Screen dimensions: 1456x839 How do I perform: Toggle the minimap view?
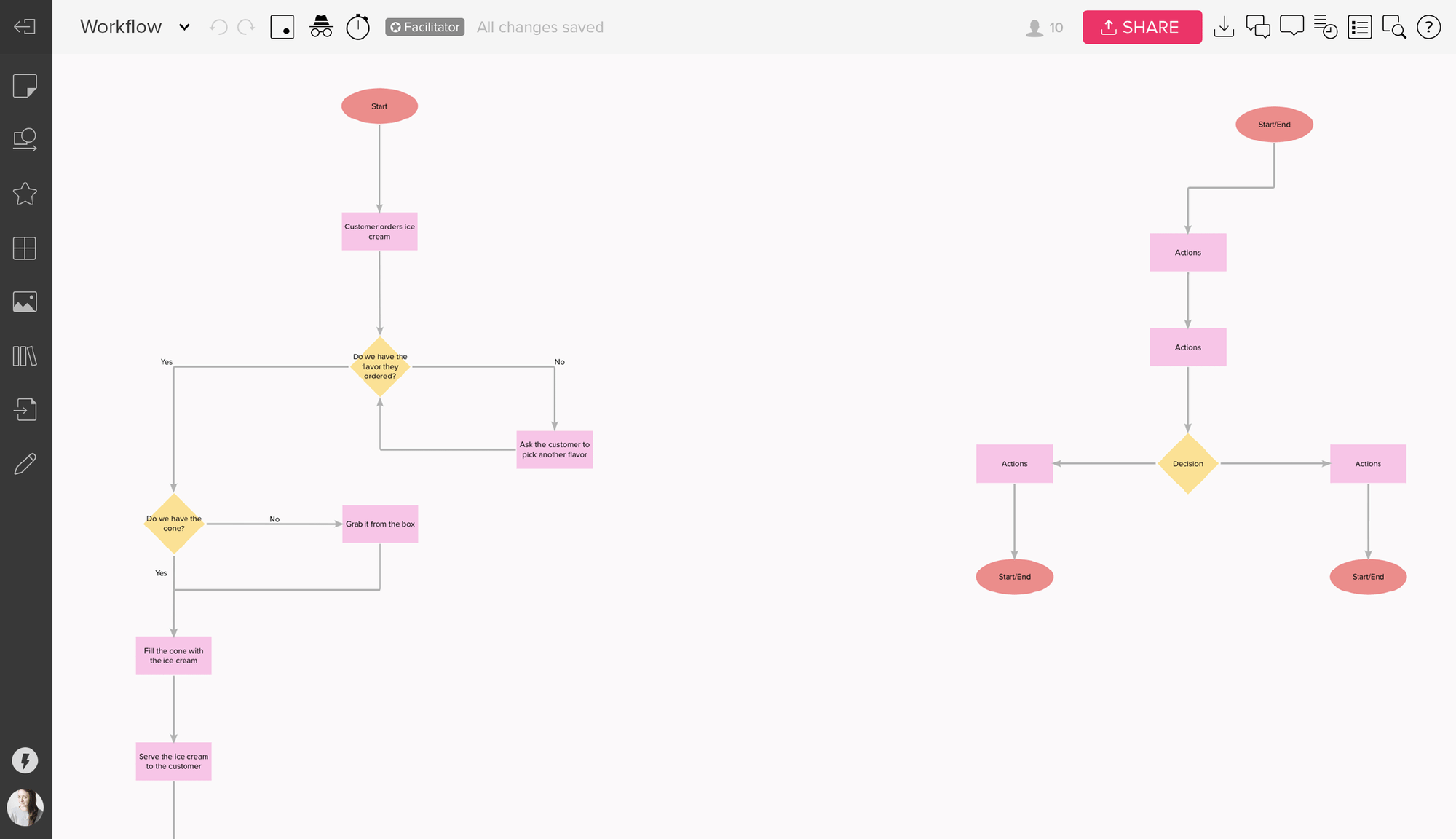pos(282,27)
